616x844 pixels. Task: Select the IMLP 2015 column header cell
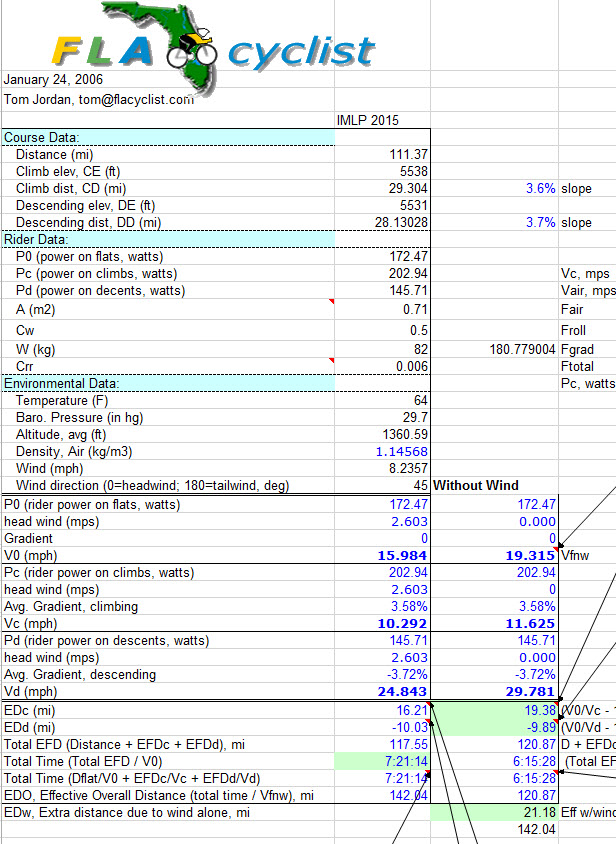(367, 120)
